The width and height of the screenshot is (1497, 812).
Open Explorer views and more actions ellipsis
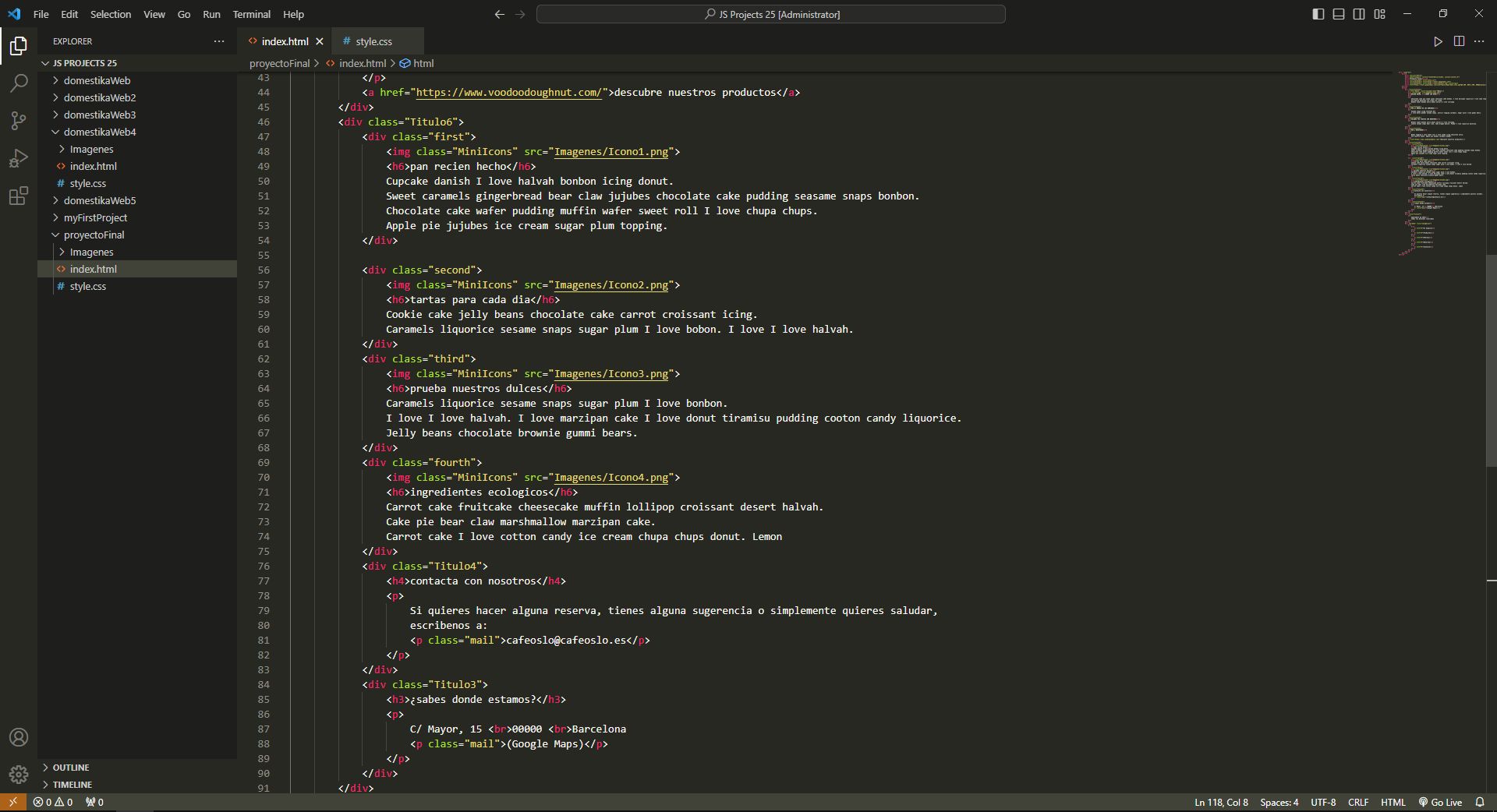coord(219,41)
